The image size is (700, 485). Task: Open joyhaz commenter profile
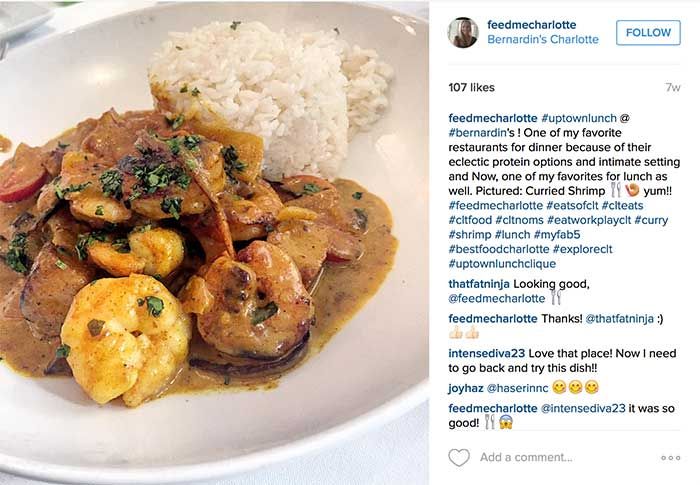(x=466, y=389)
